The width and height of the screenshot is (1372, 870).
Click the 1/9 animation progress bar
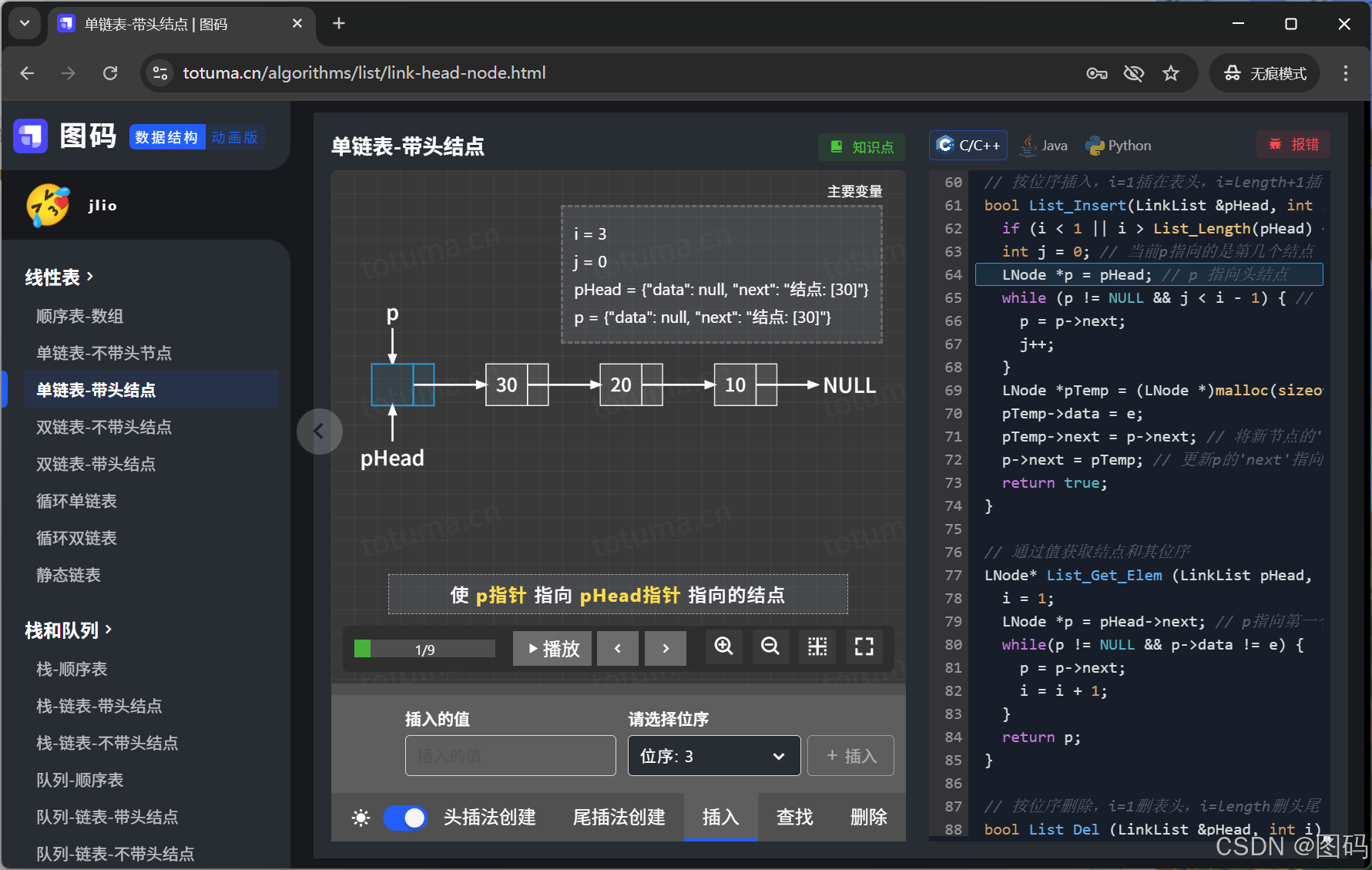click(424, 649)
